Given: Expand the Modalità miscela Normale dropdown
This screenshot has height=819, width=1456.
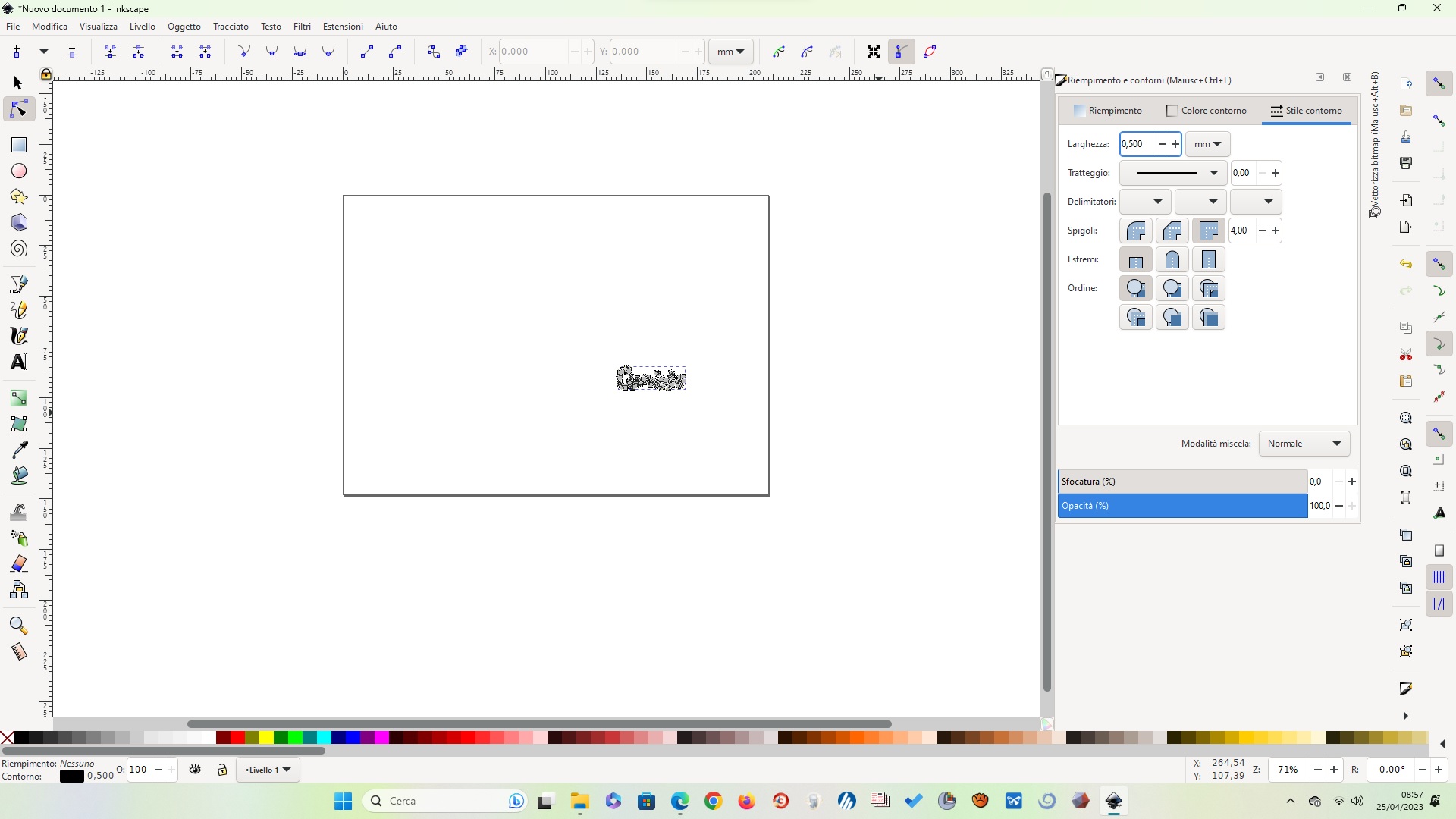Looking at the screenshot, I should [x=1304, y=444].
